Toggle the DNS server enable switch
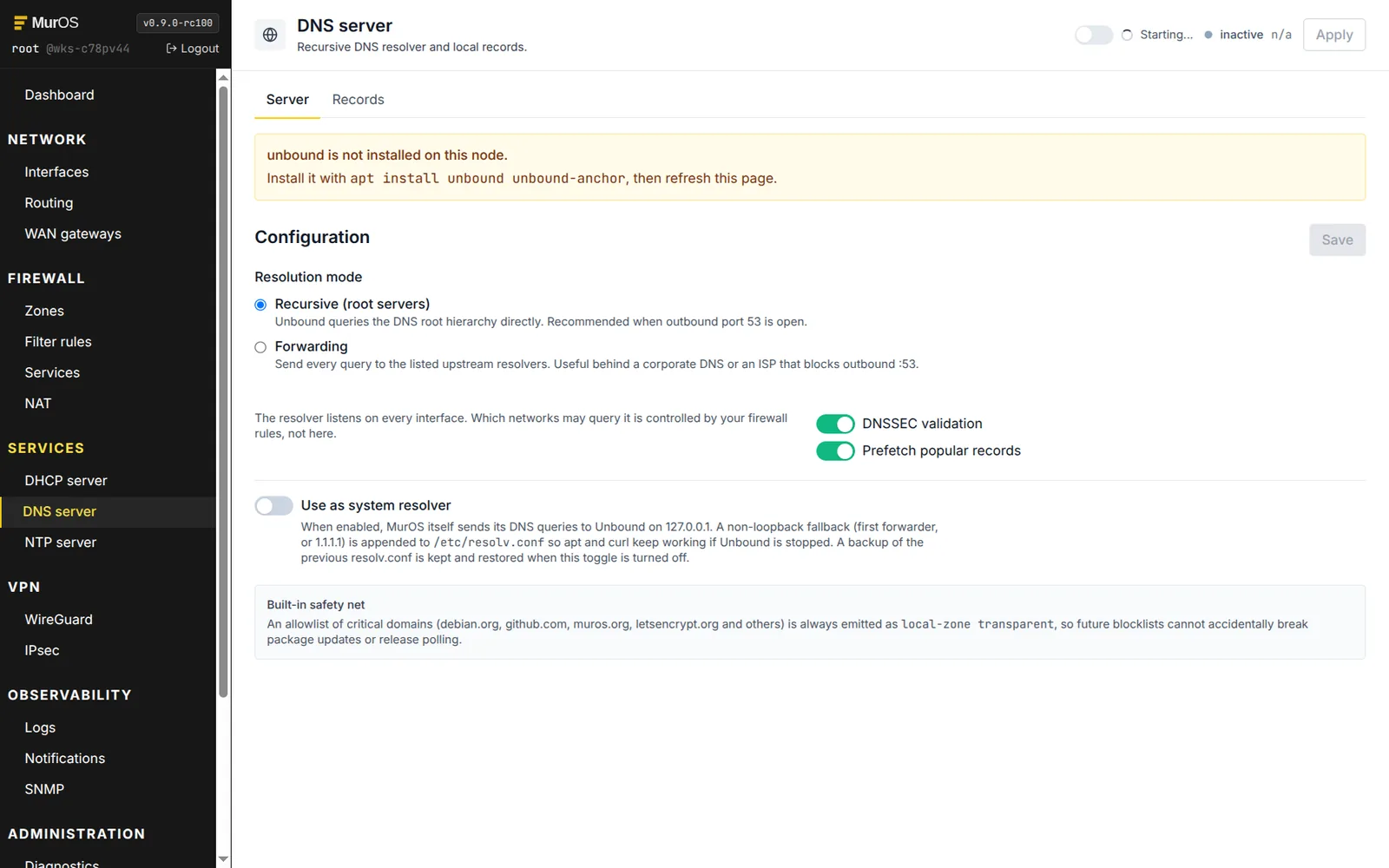The image size is (1389, 868). tap(1093, 35)
